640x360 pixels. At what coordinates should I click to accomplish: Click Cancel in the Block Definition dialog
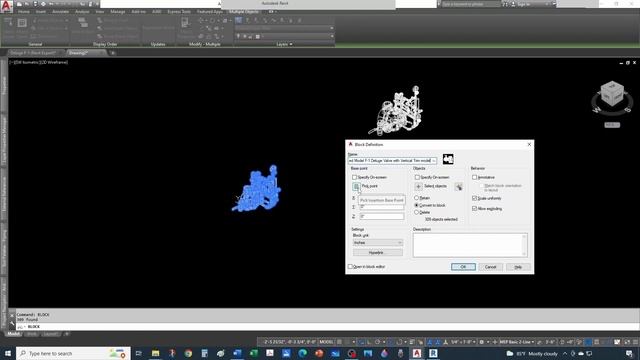pos(490,267)
